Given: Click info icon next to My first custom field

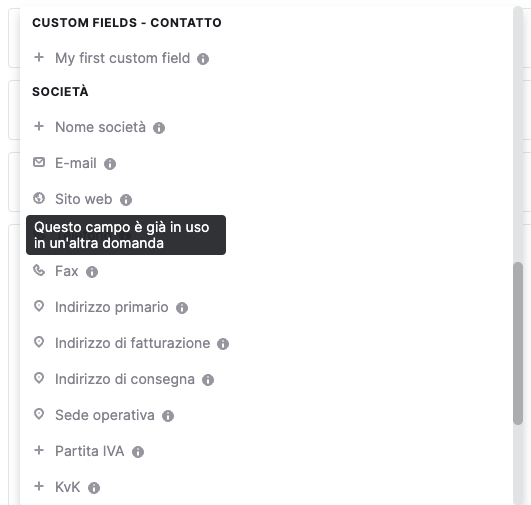Looking at the screenshot, I should coord(203,59).
